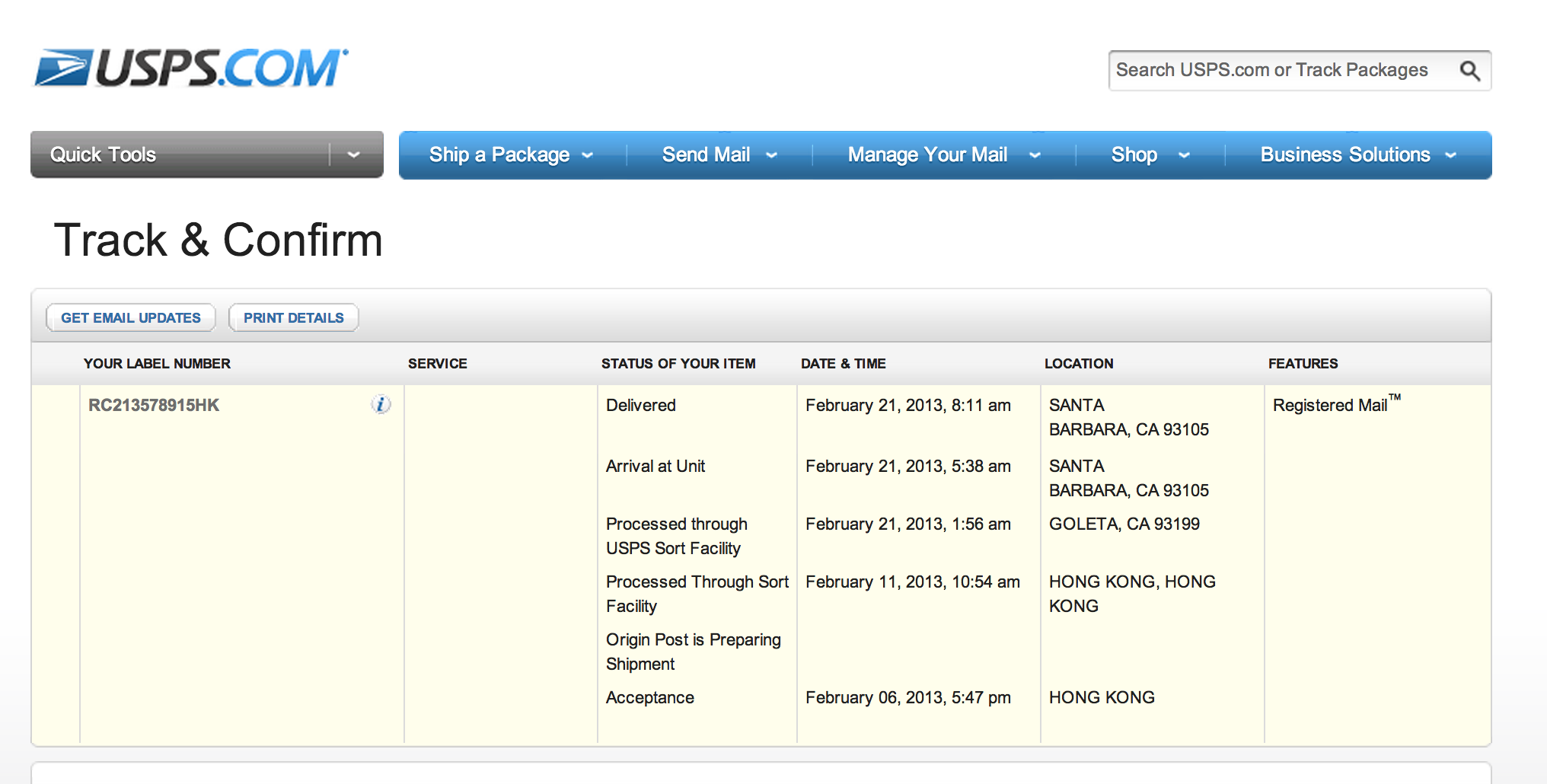The height and width of the screenshot is (784, 1547).
Task: Click the HONG KONG, HONG KONG location
Action: click(x=1132, y=594)
